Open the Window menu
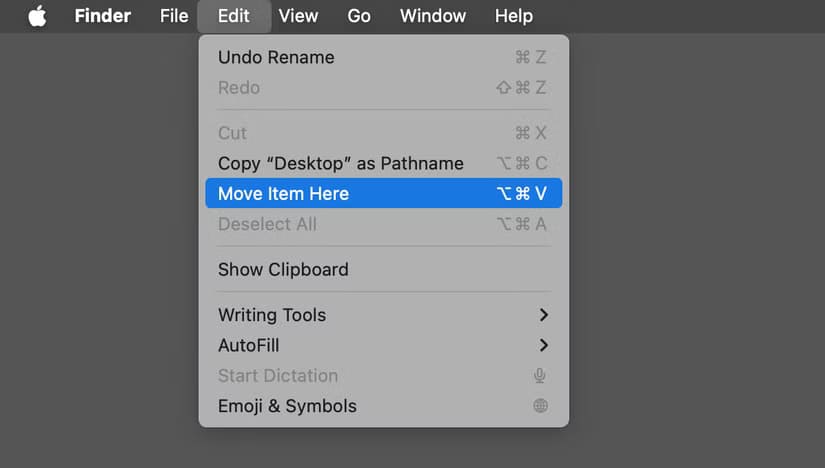 point(432,16)
